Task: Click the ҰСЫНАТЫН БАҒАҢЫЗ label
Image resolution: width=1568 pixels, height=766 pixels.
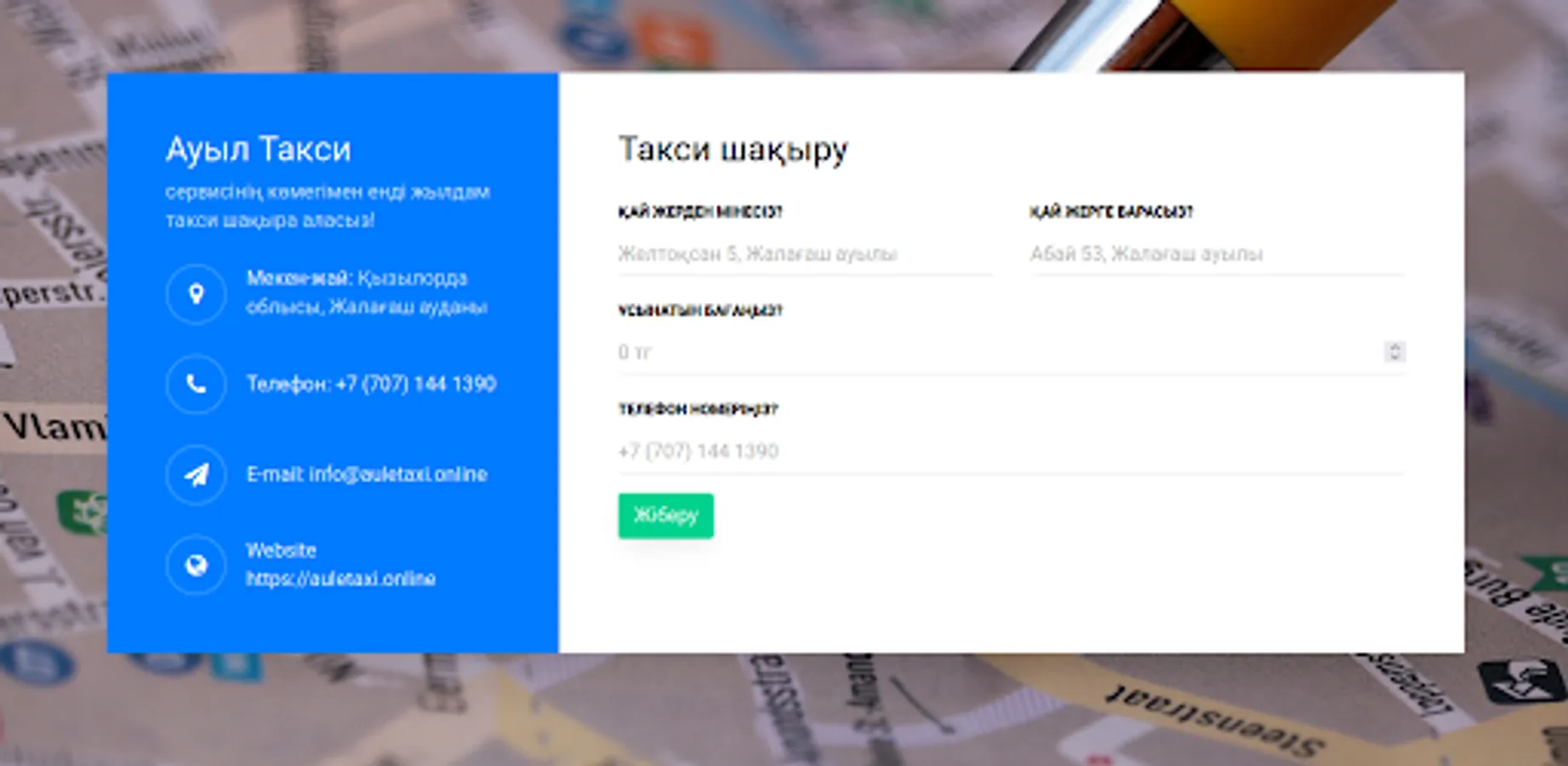Action: tap(700, 311)
